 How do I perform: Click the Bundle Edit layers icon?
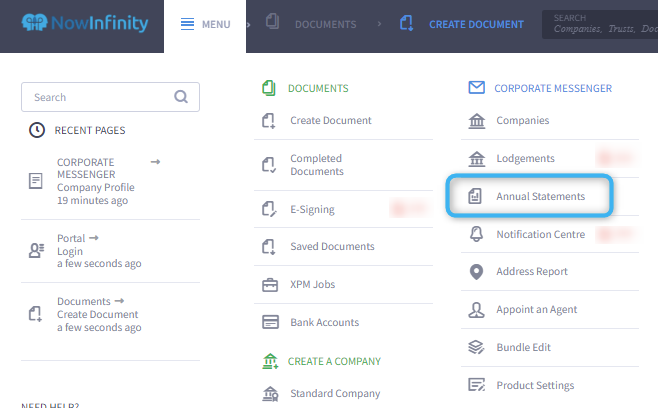(x=477, y=348)
